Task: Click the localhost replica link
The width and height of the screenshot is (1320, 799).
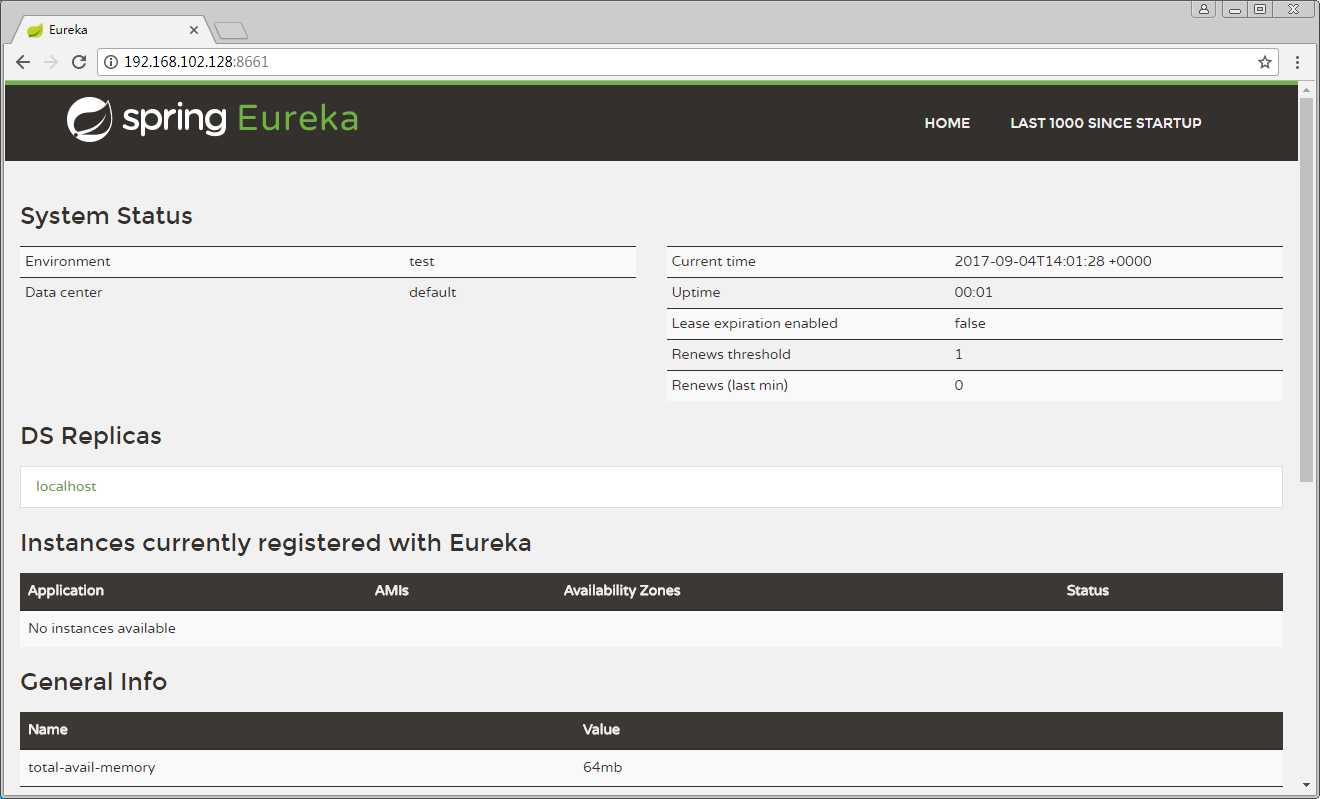Action: pyautogui.click(x=66, y=486)
